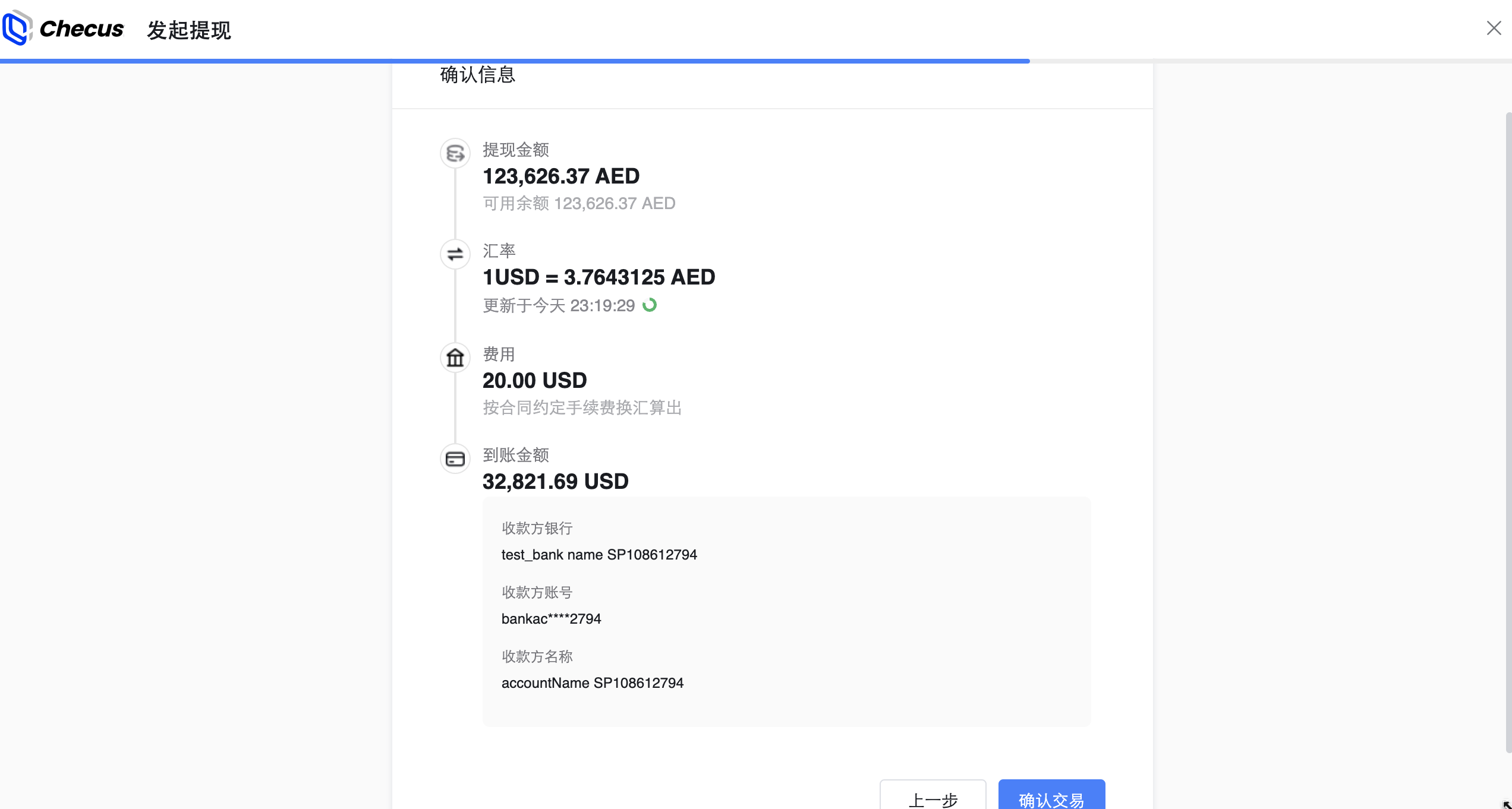This screenshot has width=1512, height=809.
Task: Click the exchange rate arrows icon
Action: [x=455, y=254]
